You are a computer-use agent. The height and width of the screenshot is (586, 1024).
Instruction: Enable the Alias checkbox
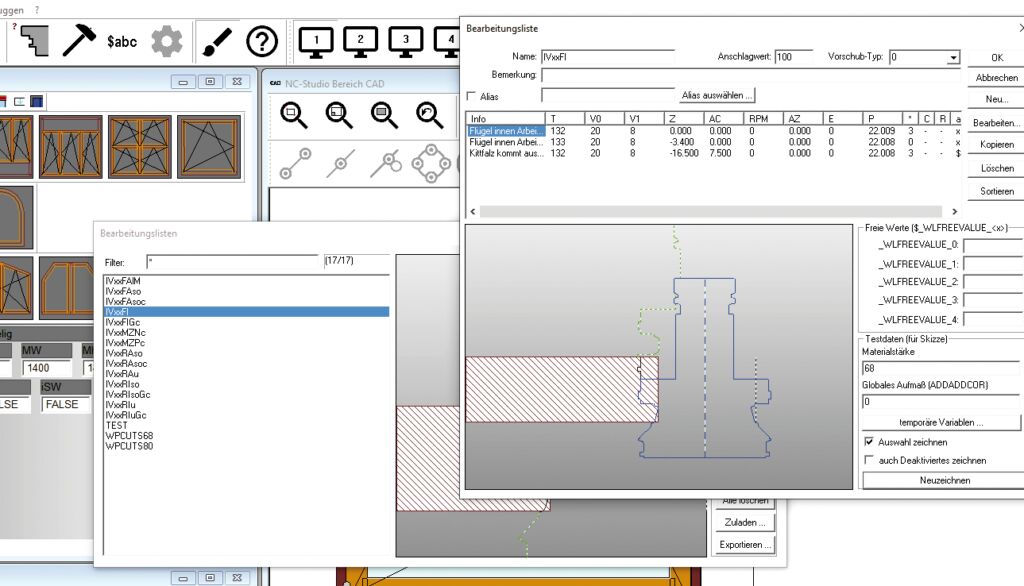472,96
